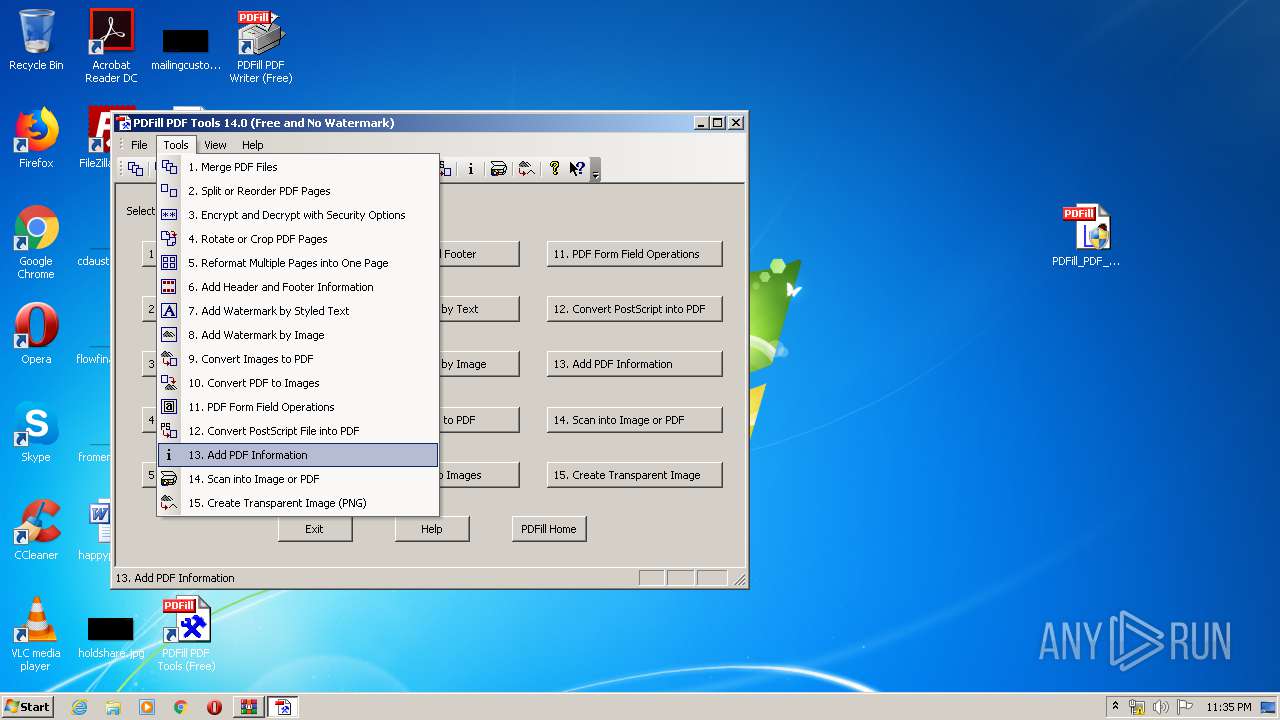The height and width of the screenshot is (720, 1280).
Task: Open VLC media player desktop shortcut
Action: coord(36,634)
